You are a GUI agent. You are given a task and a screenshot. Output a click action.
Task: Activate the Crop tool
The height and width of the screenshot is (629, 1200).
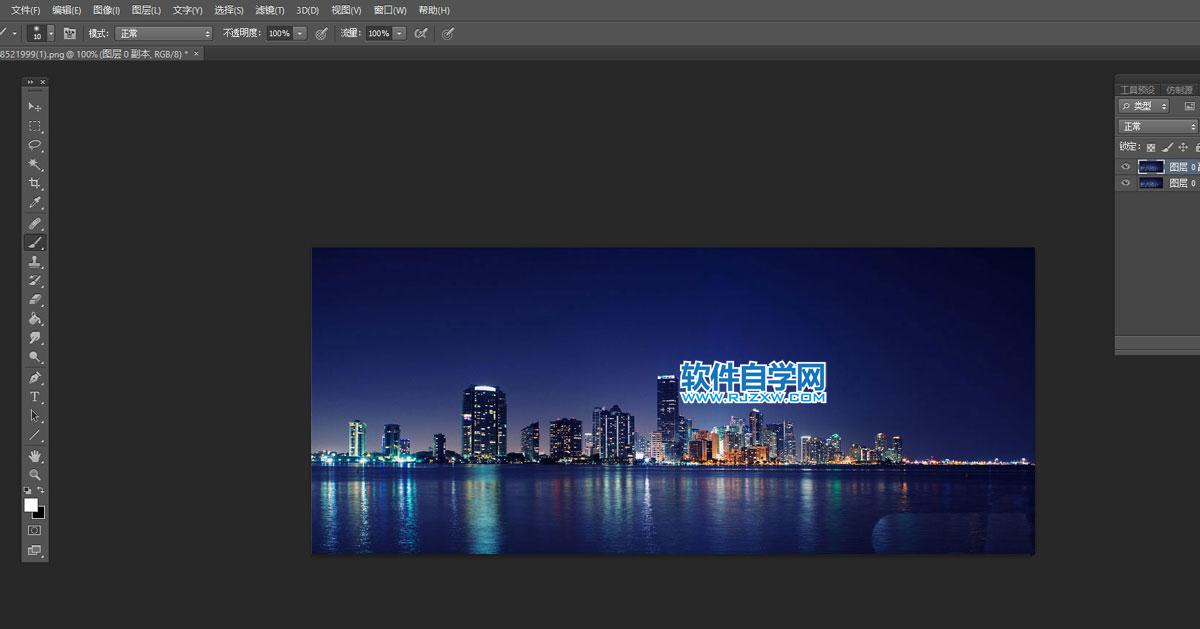(x=35, y=184)
